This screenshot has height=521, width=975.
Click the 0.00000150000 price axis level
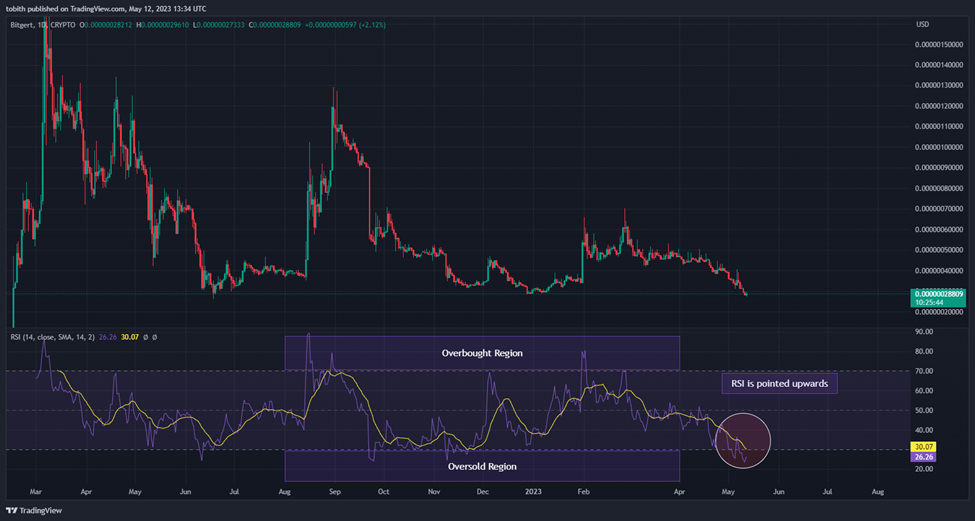938,45
